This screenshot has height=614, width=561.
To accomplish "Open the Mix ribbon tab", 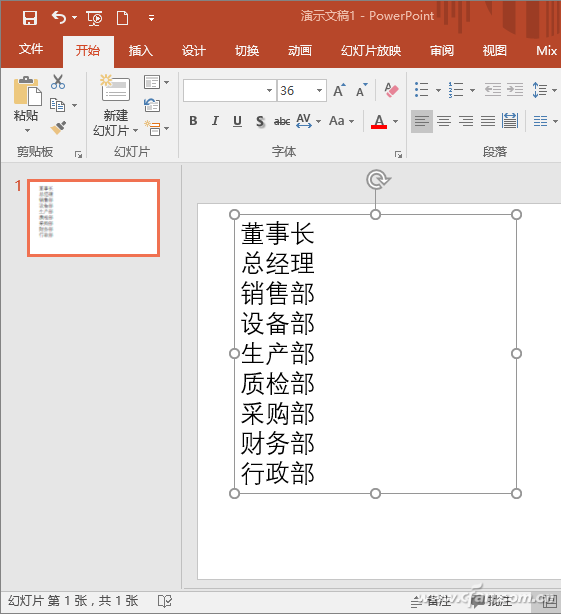I will coord(547,51).
